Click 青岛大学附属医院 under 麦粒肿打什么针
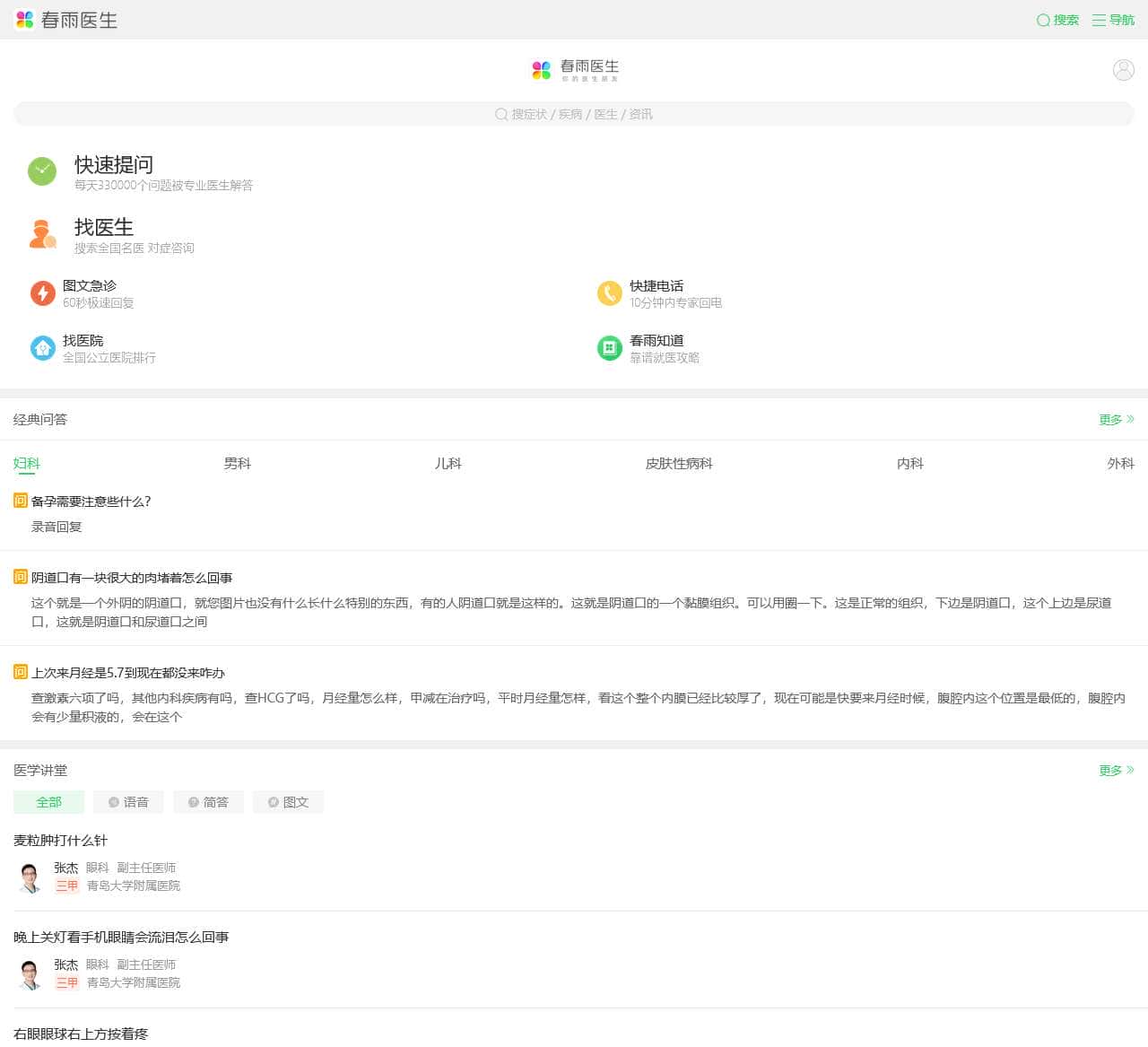The height and width of the screenshot is (1047, 1148). coord(134,886)
